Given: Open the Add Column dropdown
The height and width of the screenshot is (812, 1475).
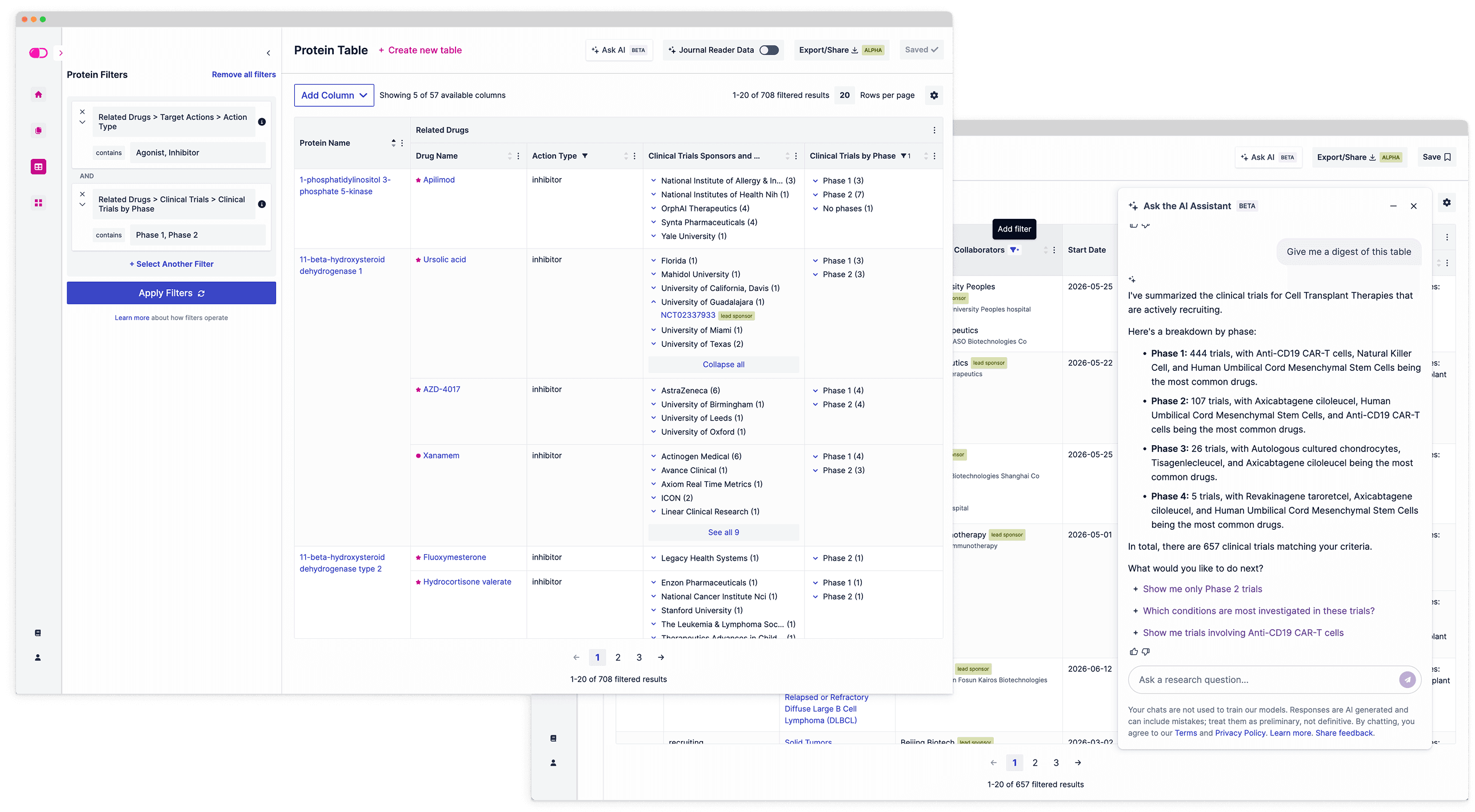Looking at the screenshot, I should pos(334,95).
